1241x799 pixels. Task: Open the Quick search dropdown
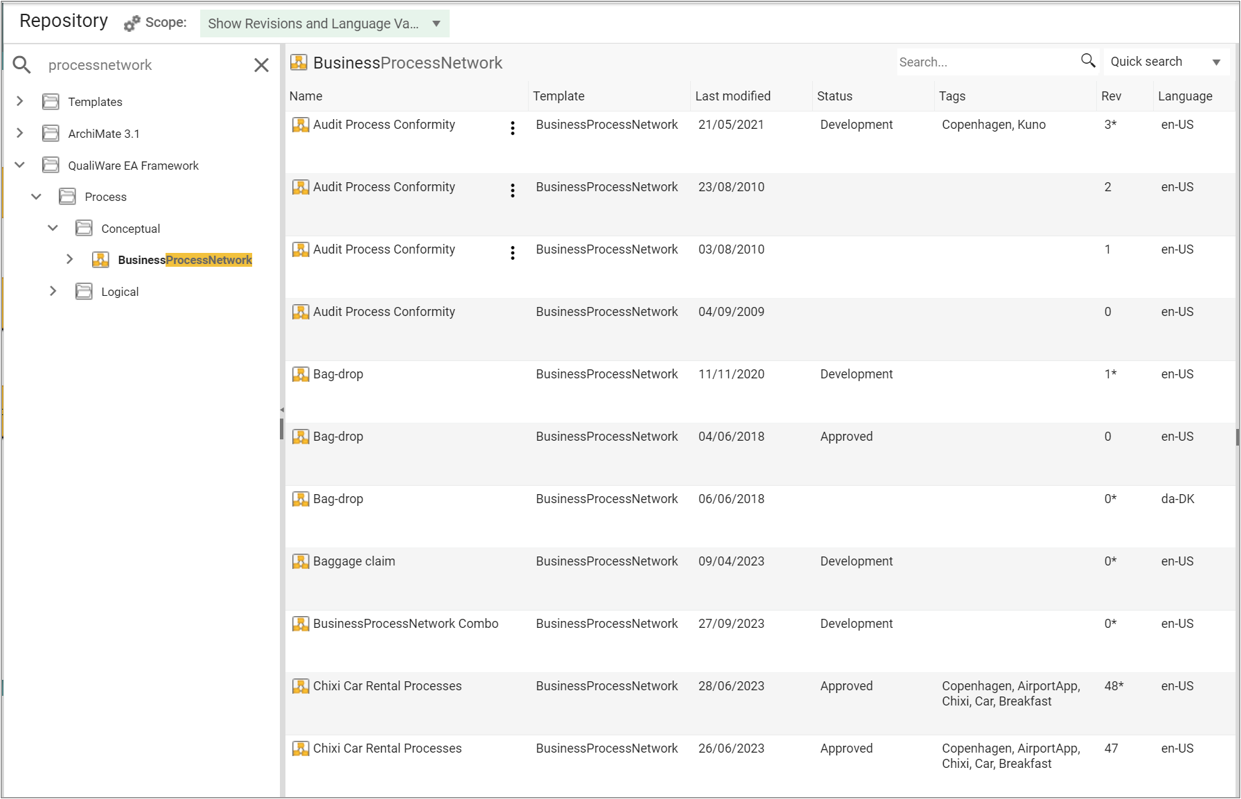tap(1166, 62)
